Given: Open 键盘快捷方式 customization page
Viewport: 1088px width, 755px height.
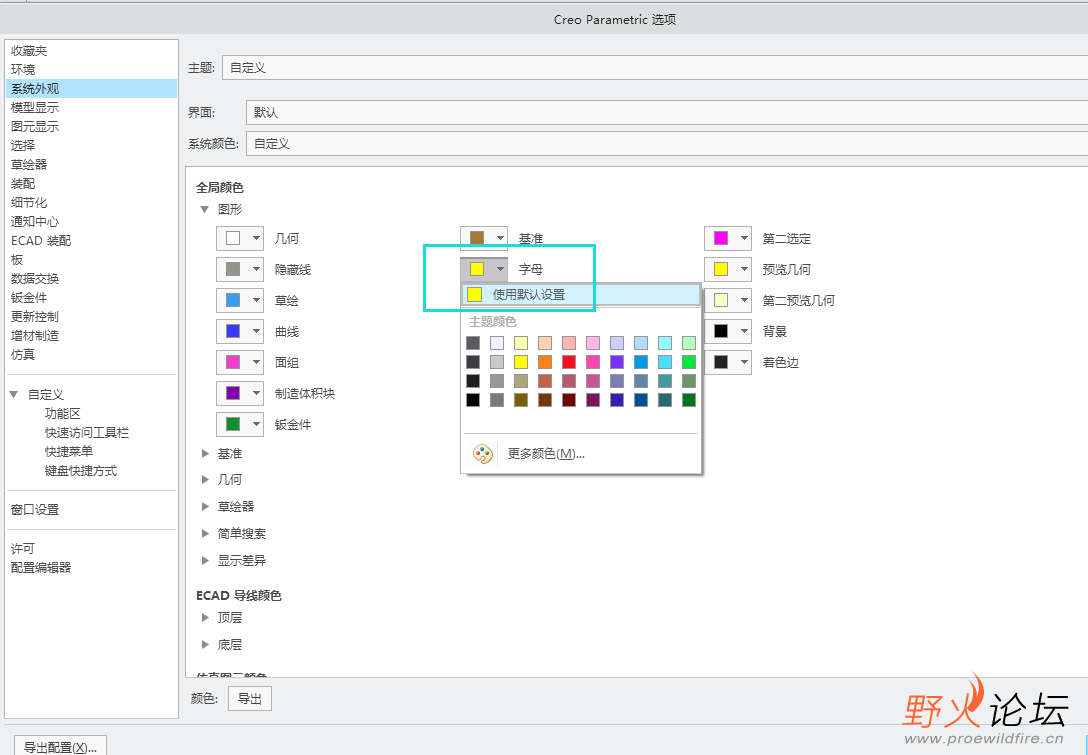Looking at the screenshot, I should [80, 470].
